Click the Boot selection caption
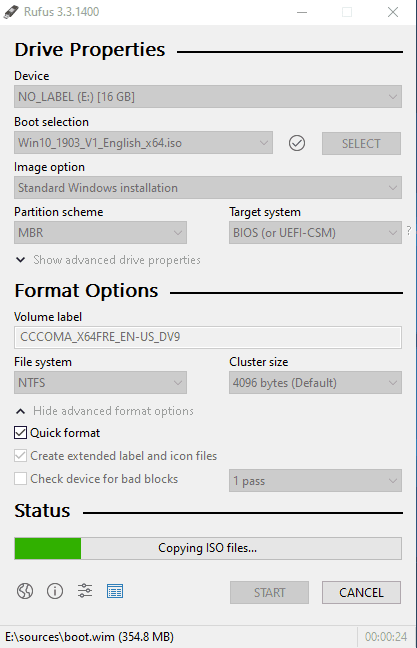The image size is (417, 648). pos(51,122)
